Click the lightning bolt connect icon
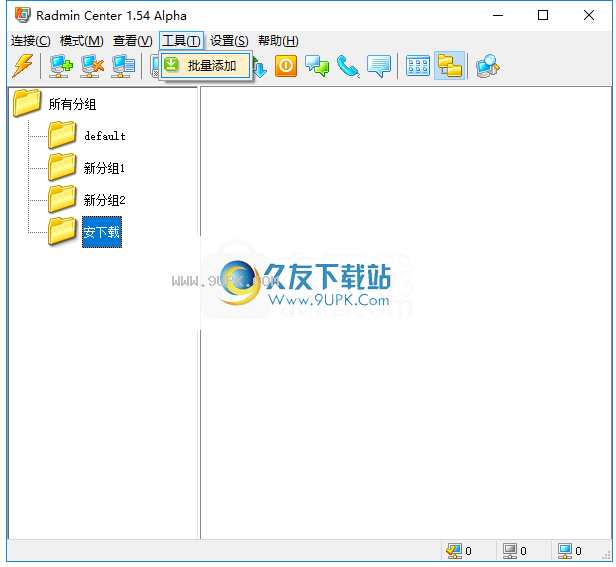This screenshot has width=616, height=567. [x=23, y=66]
